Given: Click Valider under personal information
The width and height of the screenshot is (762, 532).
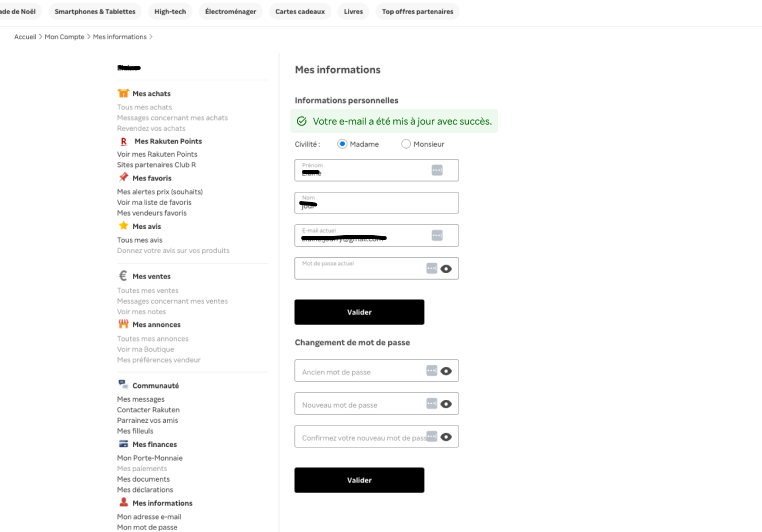Looking at the screenshot, I should tap(359, 312).
